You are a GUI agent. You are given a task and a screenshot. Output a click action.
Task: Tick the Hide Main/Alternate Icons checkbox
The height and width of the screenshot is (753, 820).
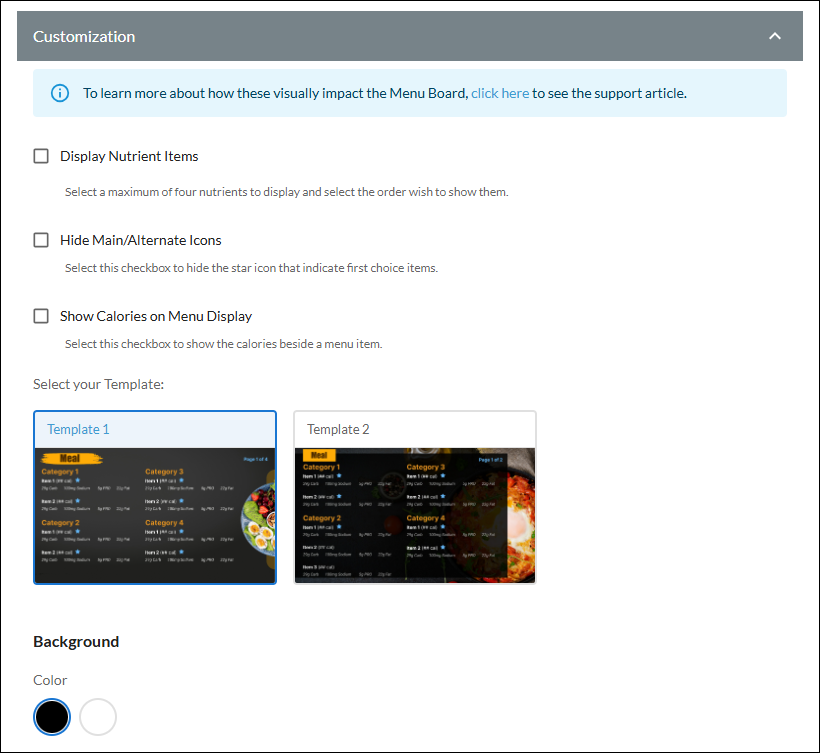pos(41,240)
